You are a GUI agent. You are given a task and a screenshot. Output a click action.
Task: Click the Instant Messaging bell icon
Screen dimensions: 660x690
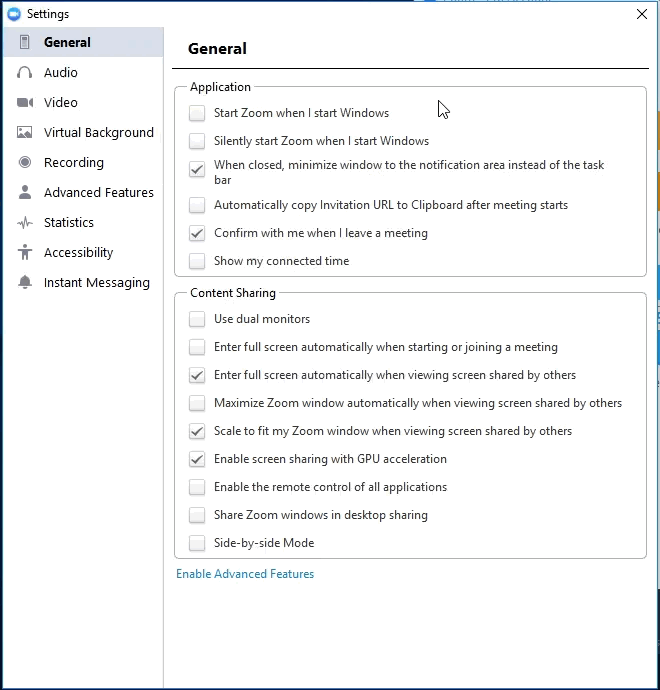25,282
